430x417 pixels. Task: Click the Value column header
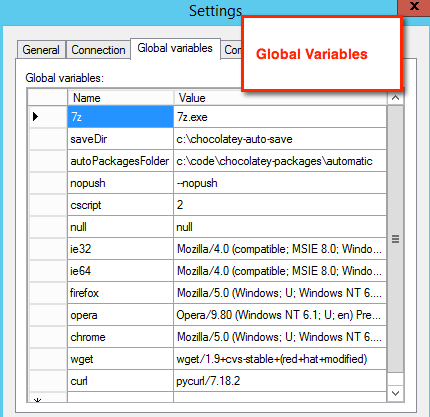[280, 98]
